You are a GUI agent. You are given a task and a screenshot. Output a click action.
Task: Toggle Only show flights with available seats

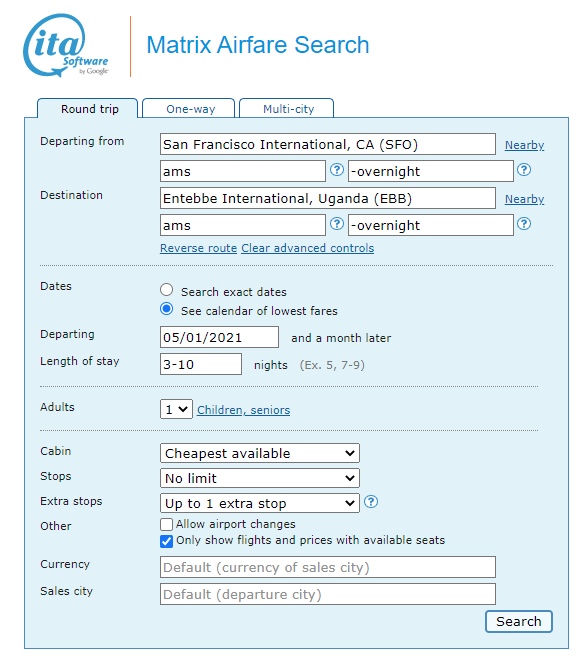[167, 541]
